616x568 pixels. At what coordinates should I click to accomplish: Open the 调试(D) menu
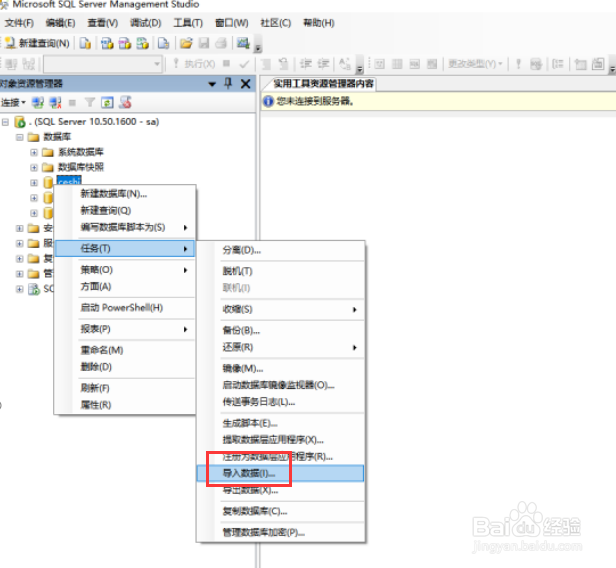pyautogui.click(x=145, y=23)
